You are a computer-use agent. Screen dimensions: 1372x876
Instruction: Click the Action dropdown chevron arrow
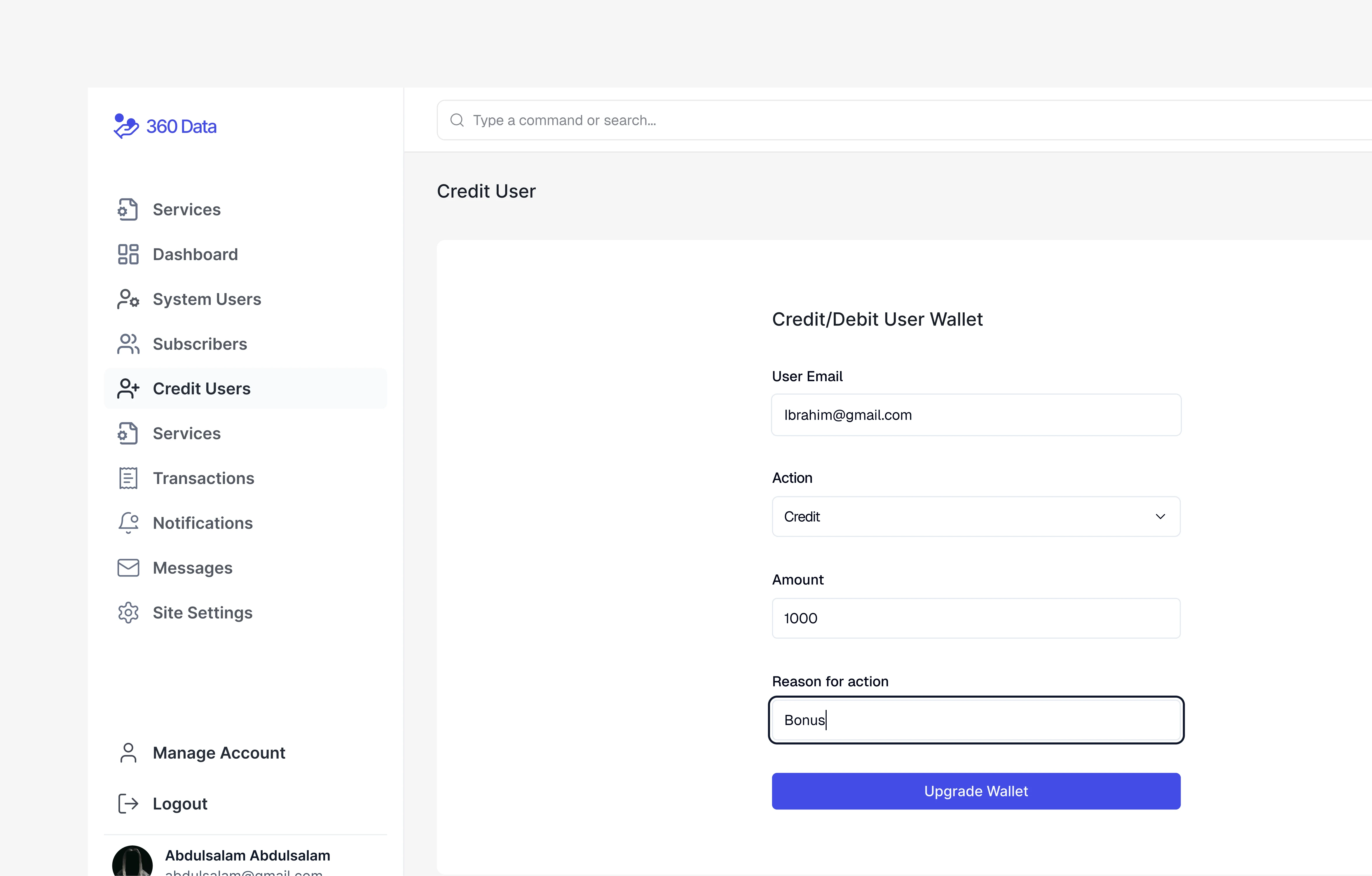tap(1160, 516)
